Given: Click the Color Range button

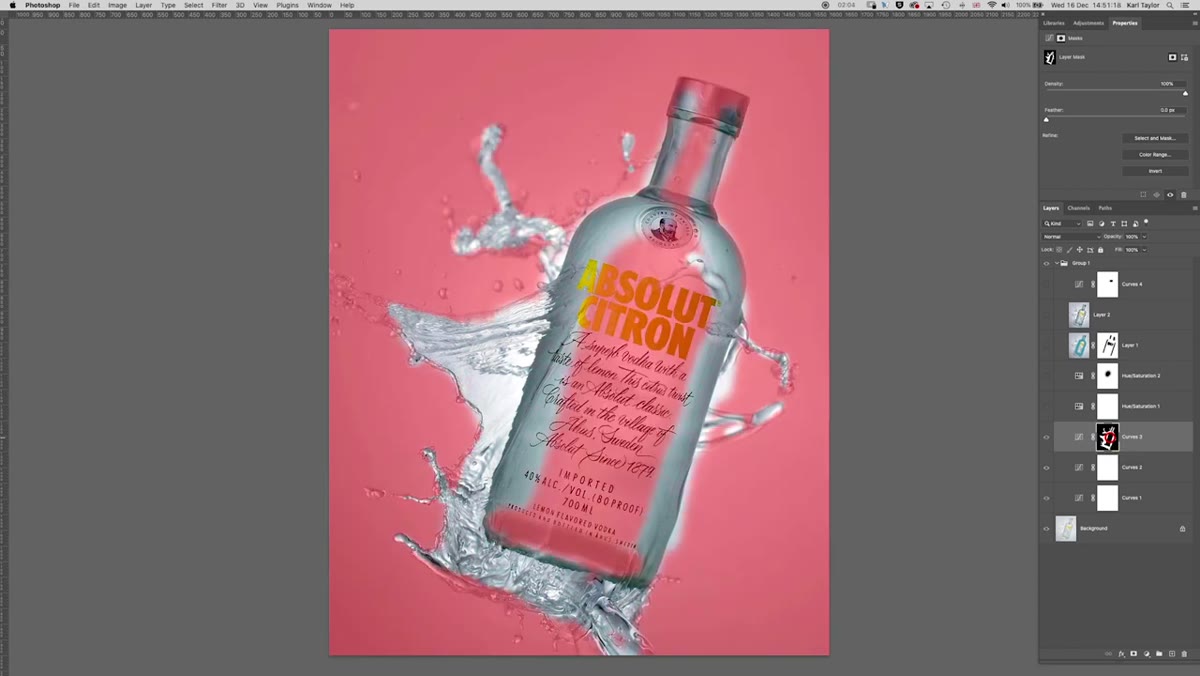Looking at the screenshot, I should 1154,154.
